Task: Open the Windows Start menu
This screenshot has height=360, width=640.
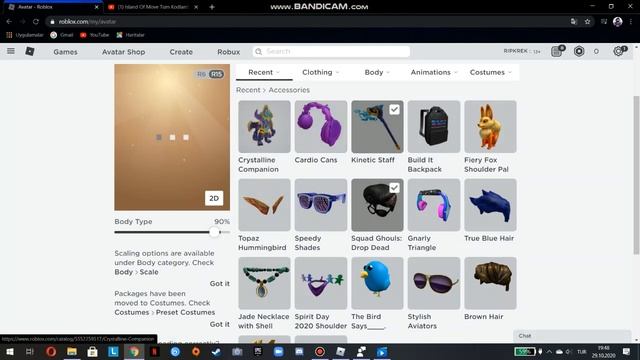Action: point(9,351)
